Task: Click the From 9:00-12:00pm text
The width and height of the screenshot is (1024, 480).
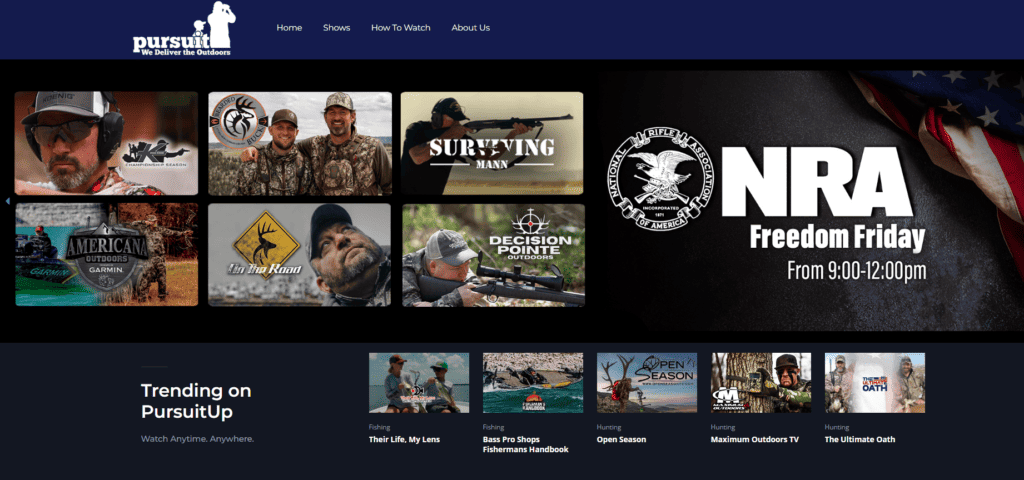Action: tap(856, 271)
